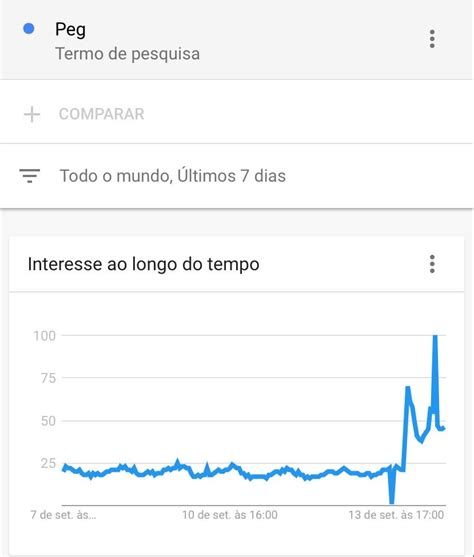Click the 7 de set. axis label
This screenshot has height=557, width=474.
pos(63,515)
